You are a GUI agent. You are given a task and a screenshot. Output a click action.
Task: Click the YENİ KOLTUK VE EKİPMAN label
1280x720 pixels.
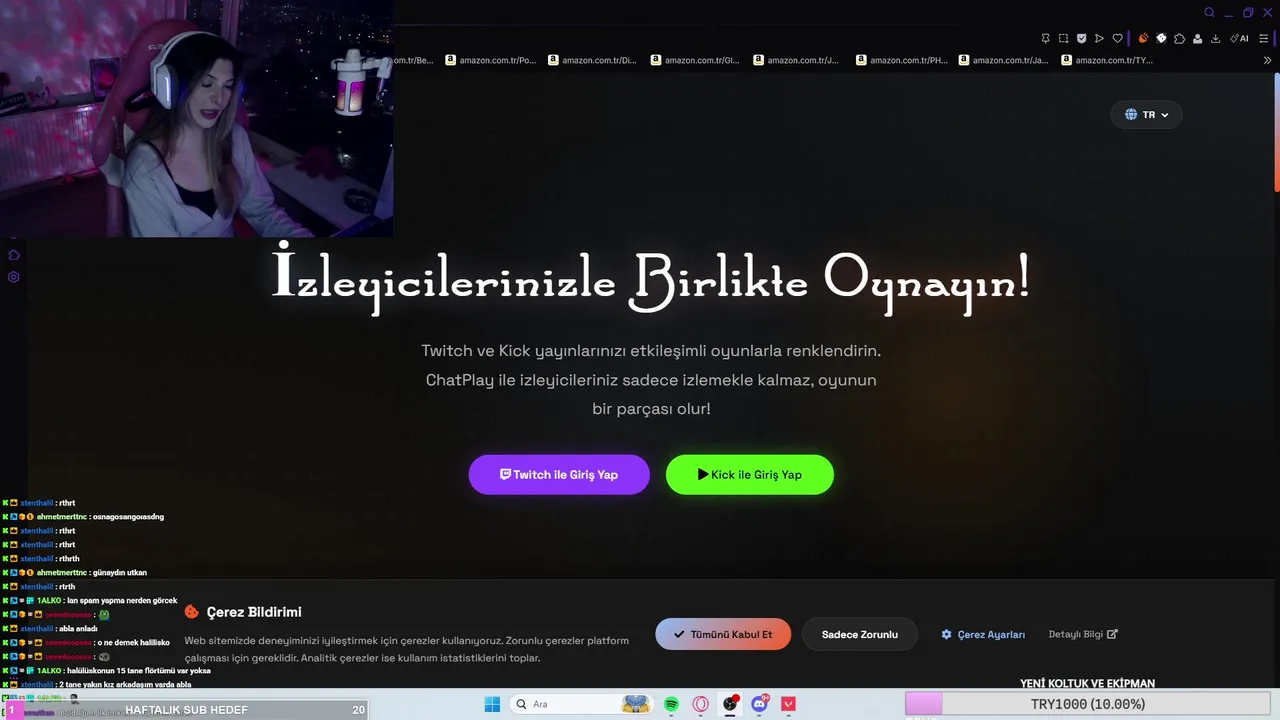point(1087,683)
